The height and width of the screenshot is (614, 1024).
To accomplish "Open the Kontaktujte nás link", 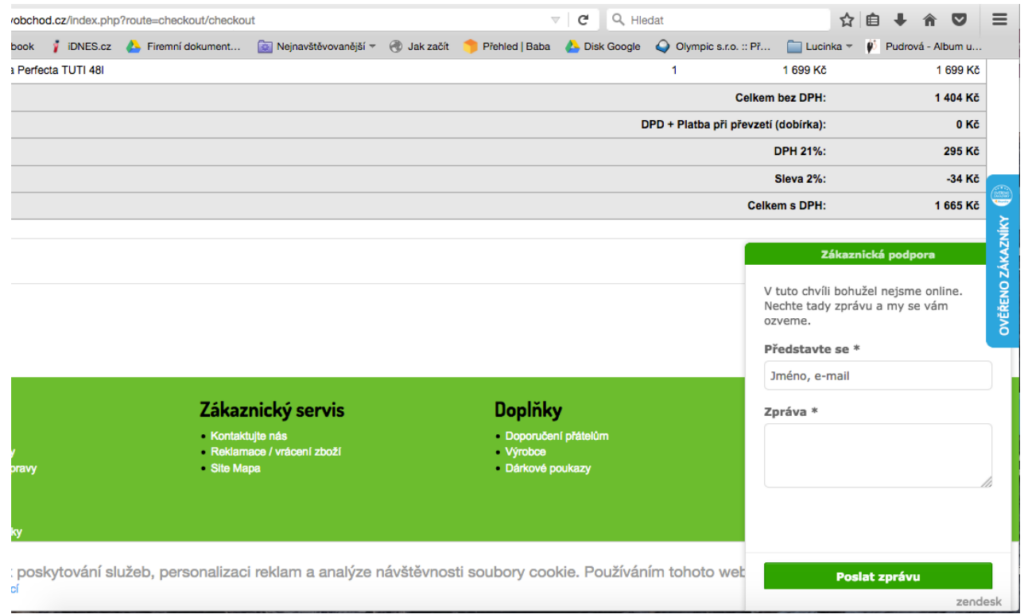I will [248, 436].
